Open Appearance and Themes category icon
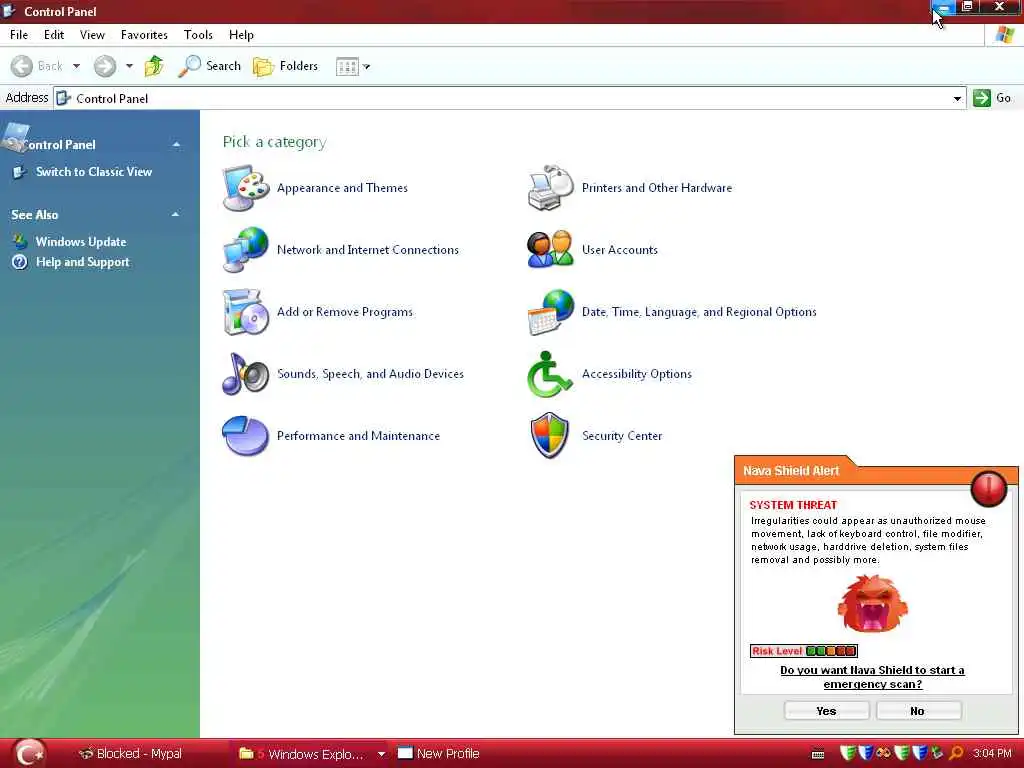The width and height of the screenshot is (1024, 768). [x=246, y=188]
